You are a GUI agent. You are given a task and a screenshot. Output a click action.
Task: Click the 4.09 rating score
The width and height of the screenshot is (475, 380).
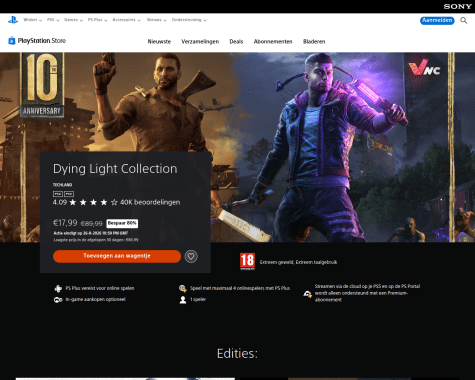60,202
